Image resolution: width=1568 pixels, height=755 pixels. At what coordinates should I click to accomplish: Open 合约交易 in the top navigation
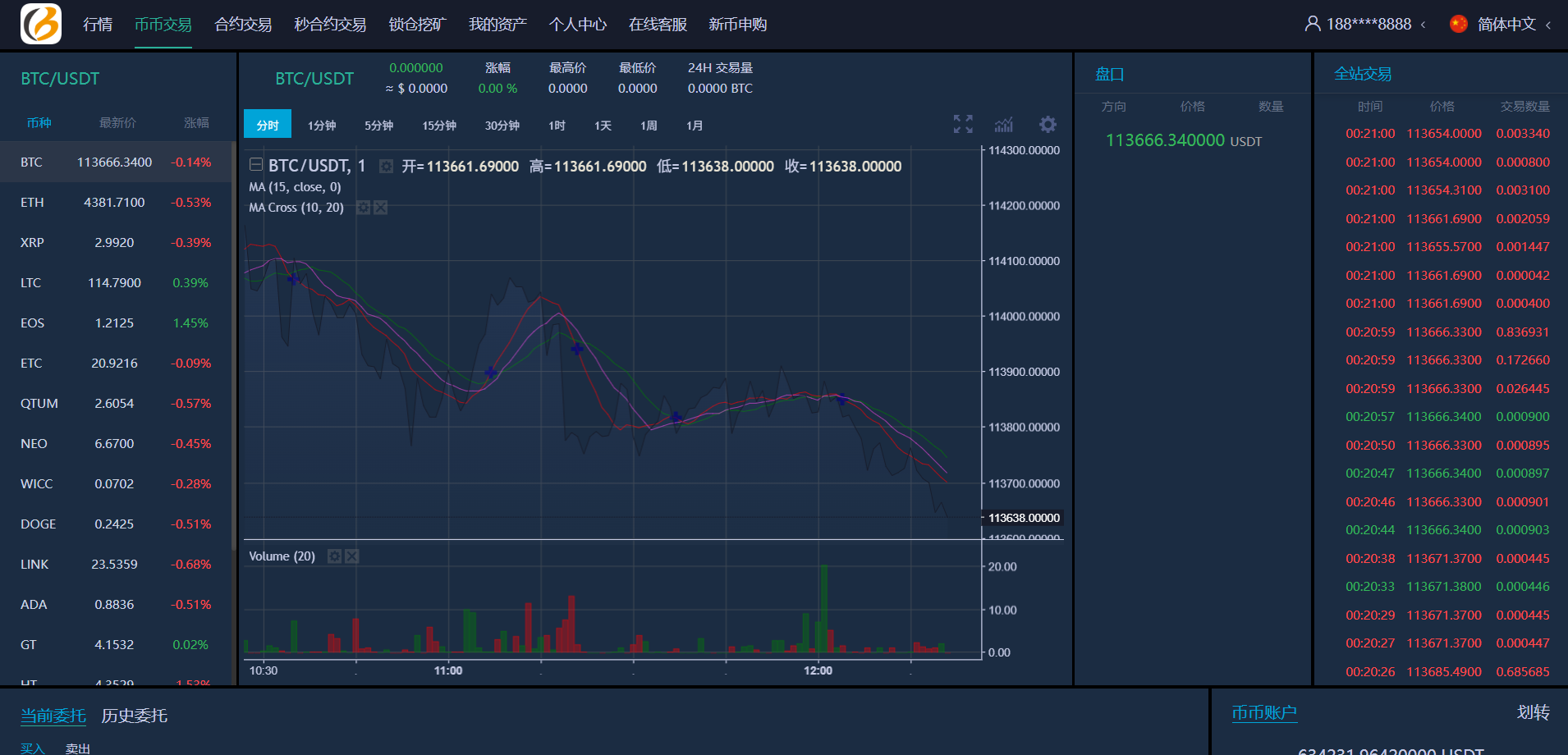click(243, 25)
